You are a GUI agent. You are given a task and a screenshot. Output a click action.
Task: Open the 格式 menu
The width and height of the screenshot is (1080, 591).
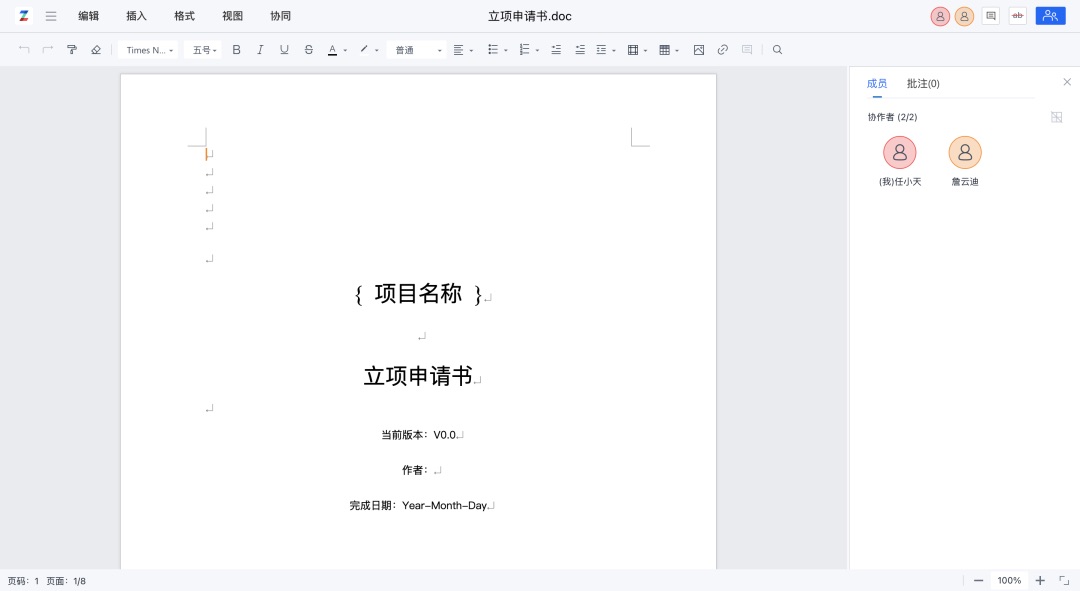click(185, 16)
